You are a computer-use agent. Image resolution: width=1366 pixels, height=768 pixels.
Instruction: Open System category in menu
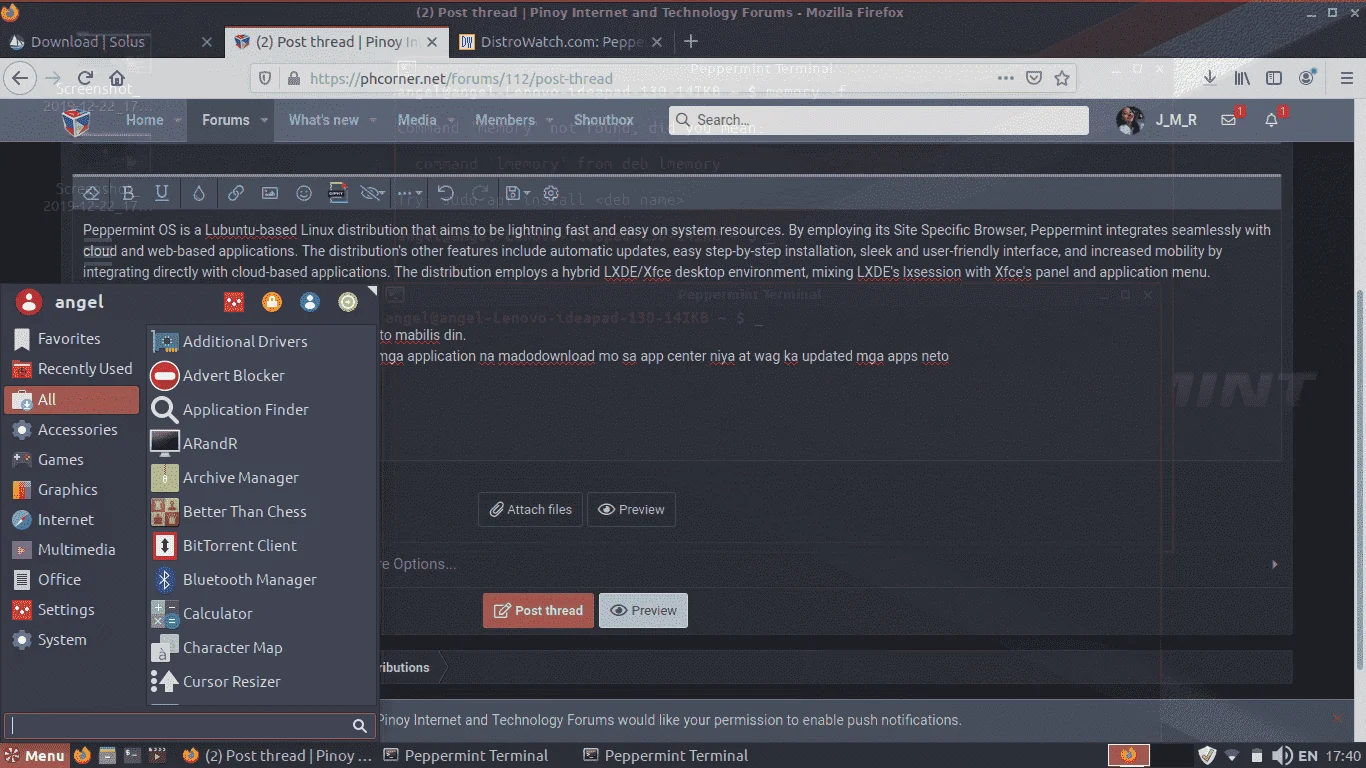pos(72,639)
